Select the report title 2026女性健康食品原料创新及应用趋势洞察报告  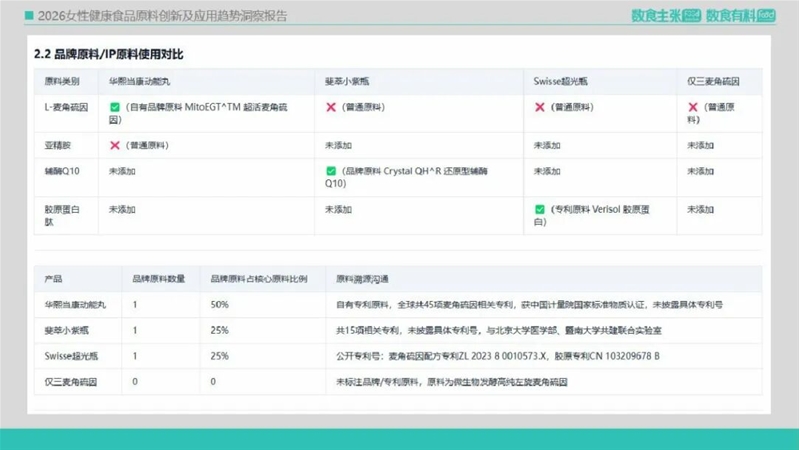tap(163, 16)
